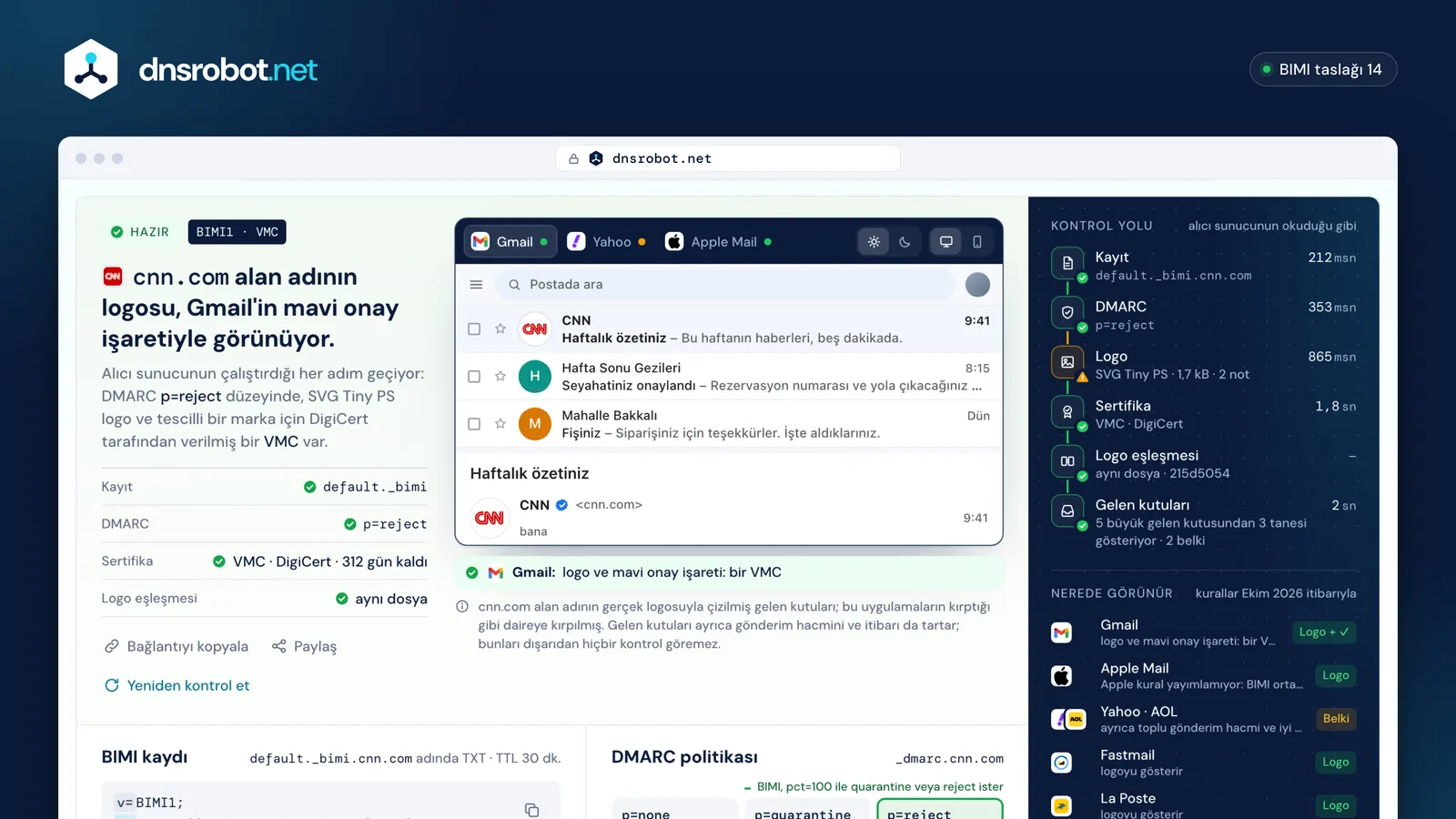
Task: Click the dnsrobot.net hexagon logo
Action: pyautogui.click(x=91, y=69)
